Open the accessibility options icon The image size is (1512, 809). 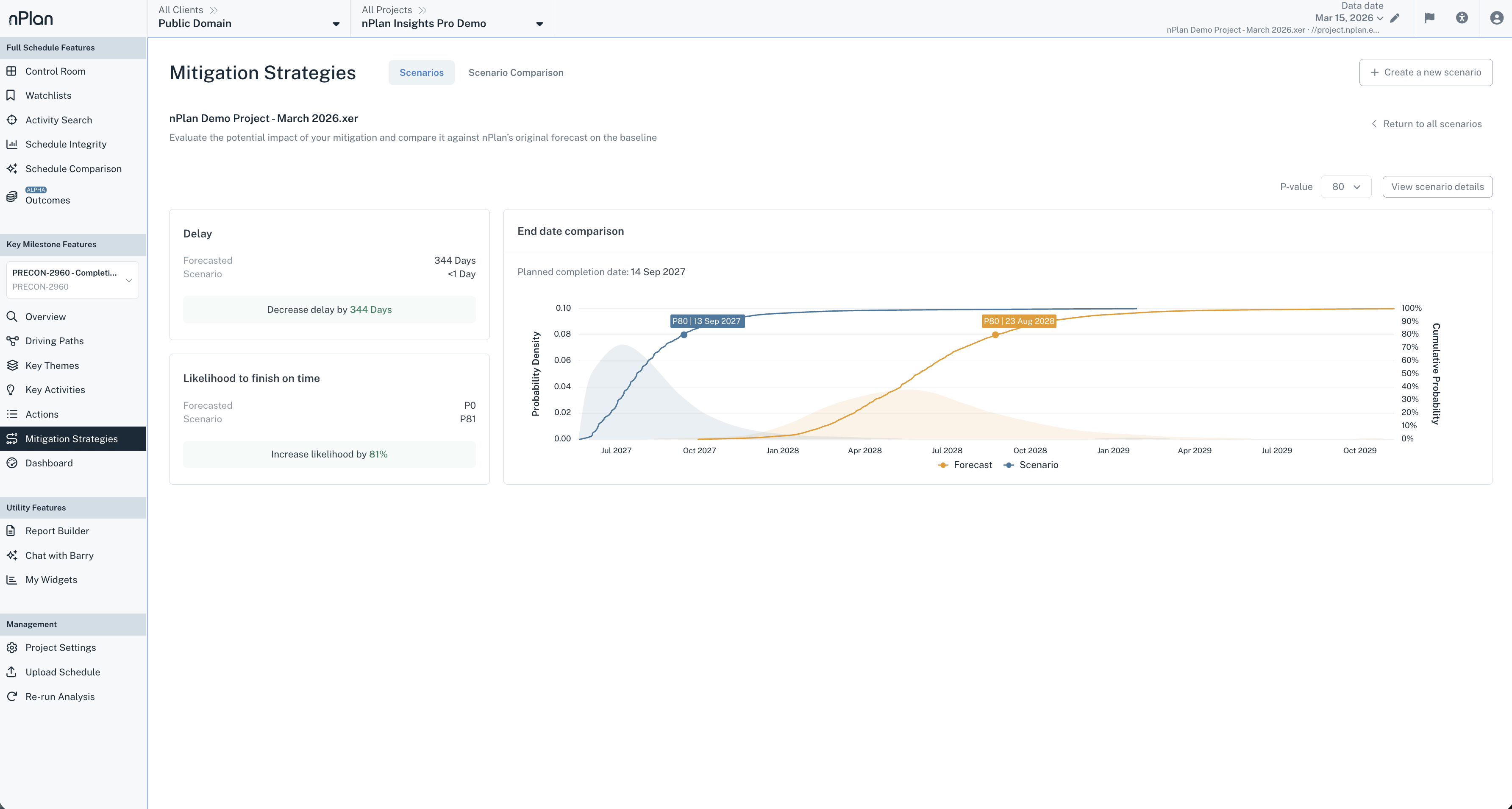click(x=1462, y=18)
